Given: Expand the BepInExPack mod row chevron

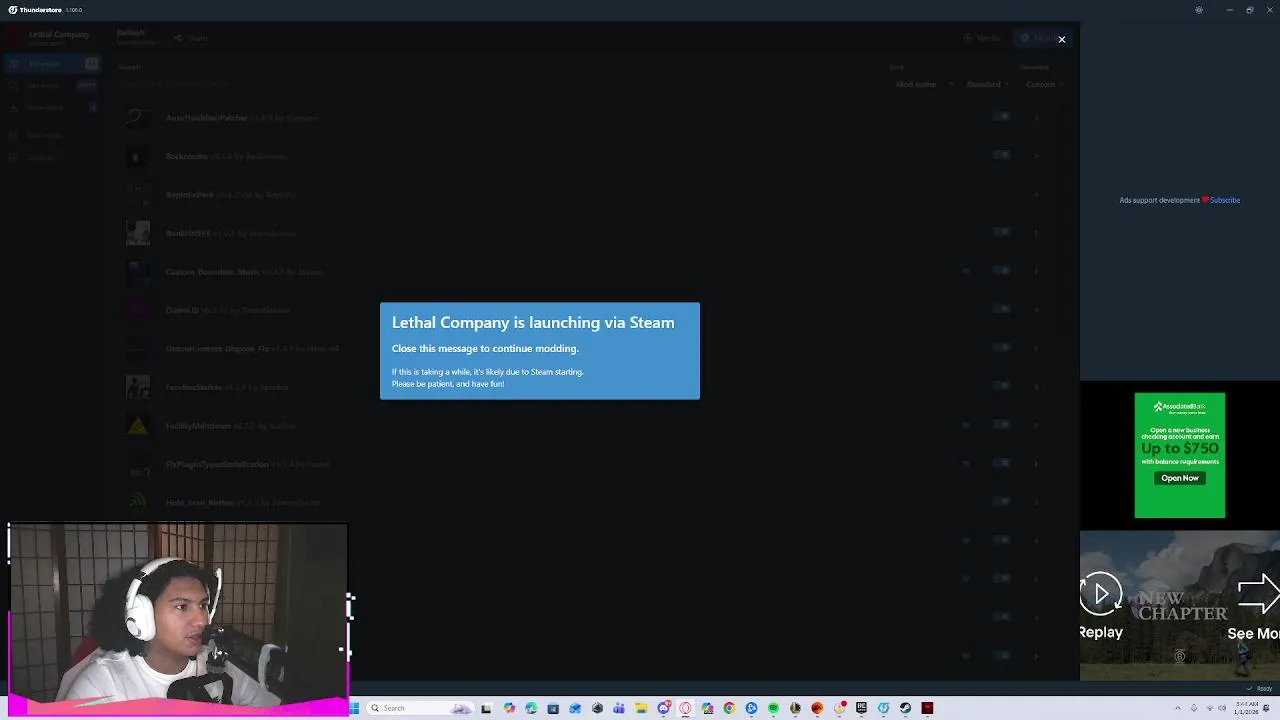Looking at the screenshot, I should pyautogui.click(x=1037, y=194).
